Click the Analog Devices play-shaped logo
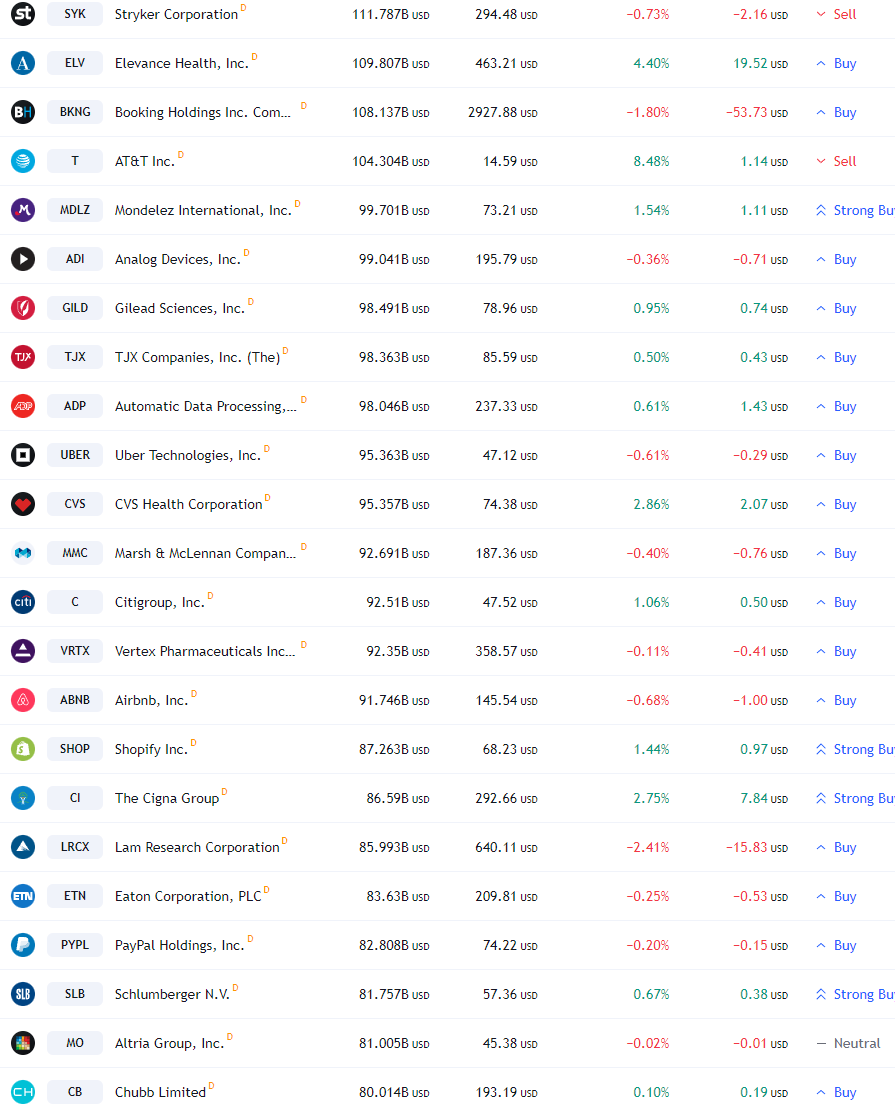Image resolution: width=895 pixels, height=1108 pixels. pos(23,259)
